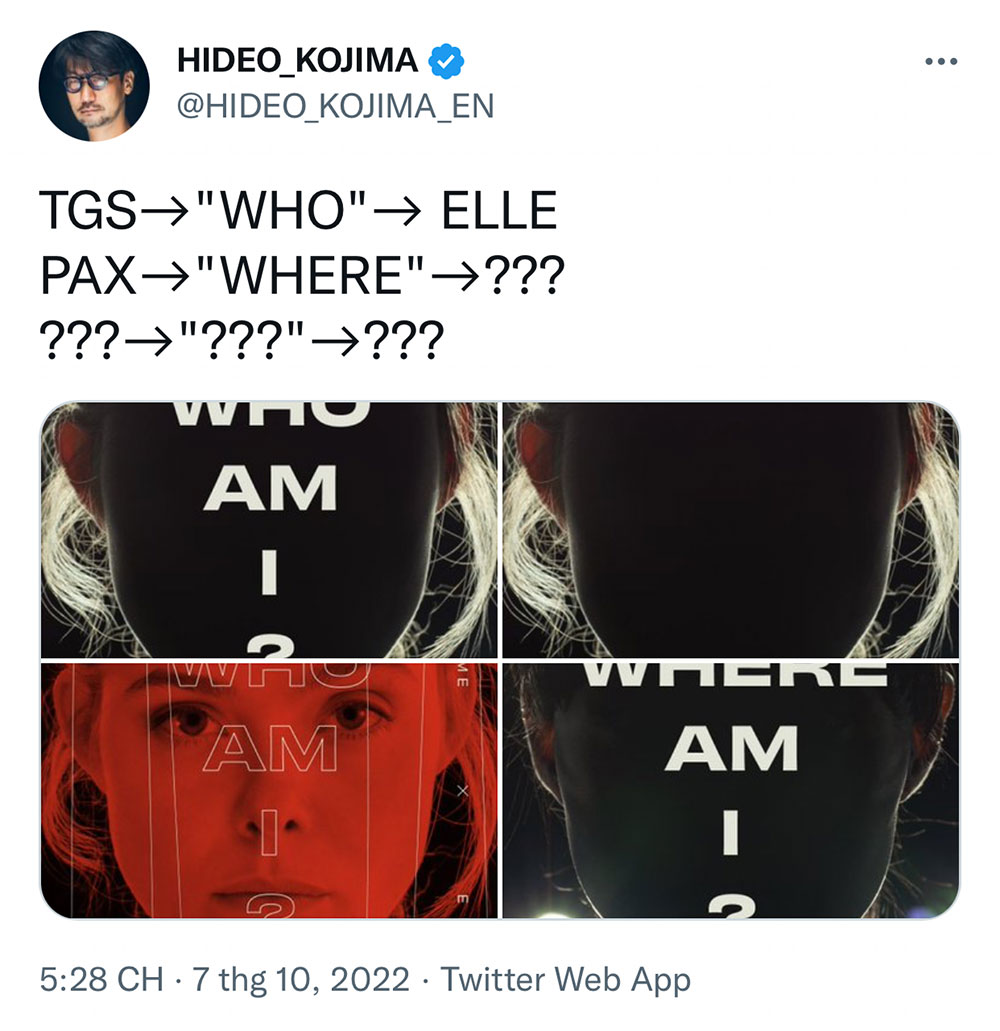The height and width of the screenshot is (1031, 1000).
Task: Open the blank dark silhouette image
Action: [730, 529]
